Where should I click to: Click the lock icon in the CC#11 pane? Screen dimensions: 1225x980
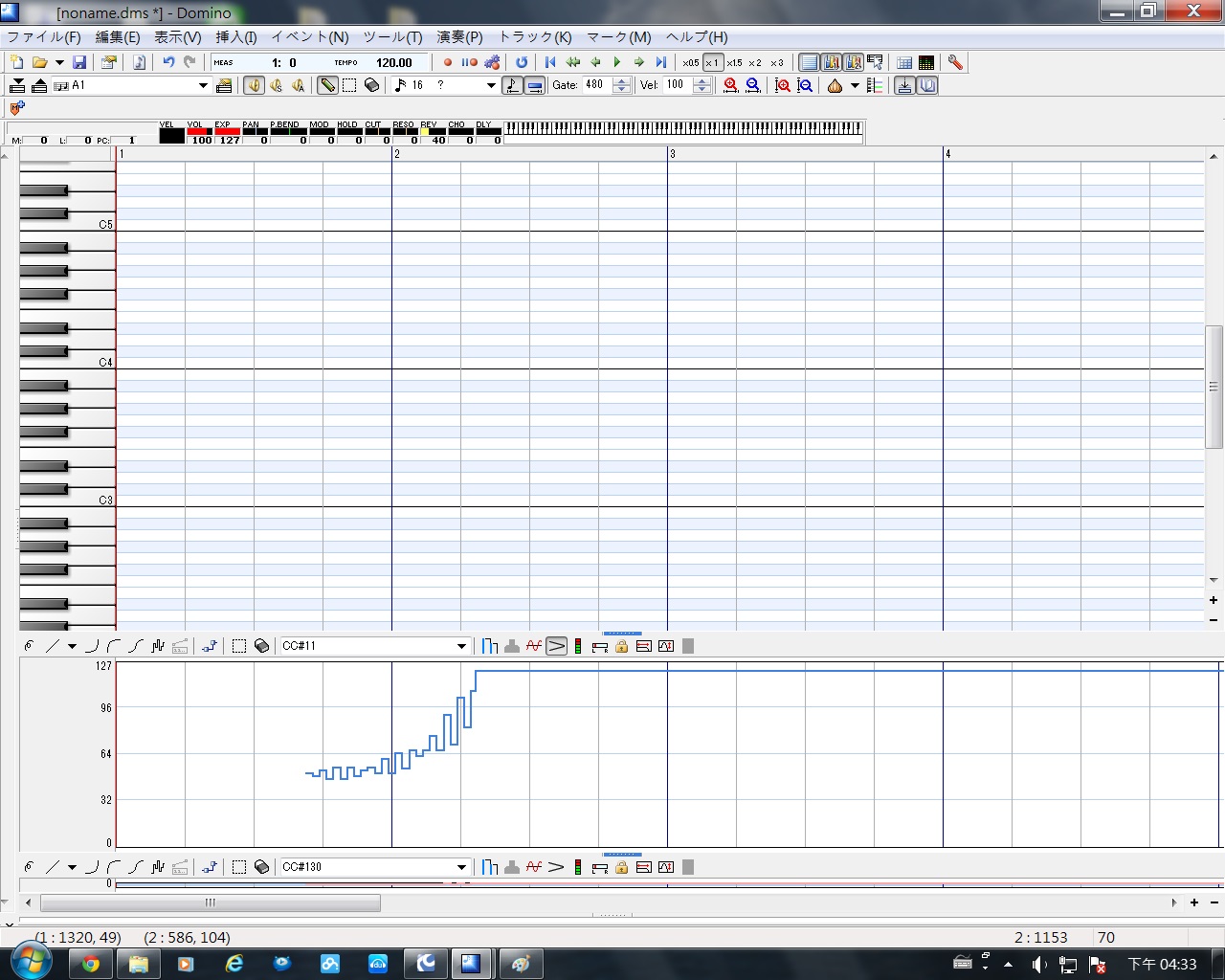tap(621, 646)
